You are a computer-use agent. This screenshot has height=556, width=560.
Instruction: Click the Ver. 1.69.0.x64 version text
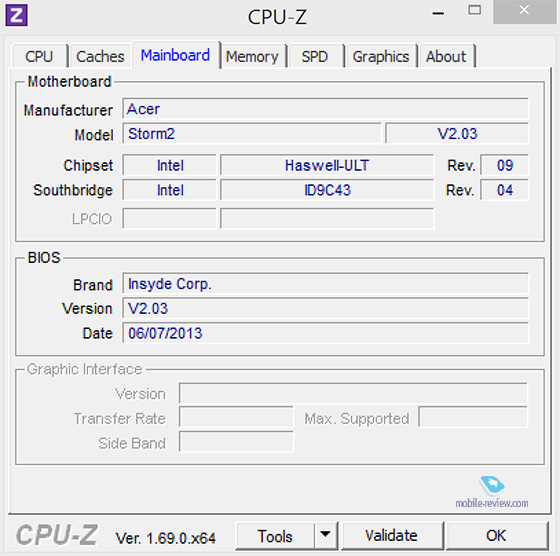point(165,538)
